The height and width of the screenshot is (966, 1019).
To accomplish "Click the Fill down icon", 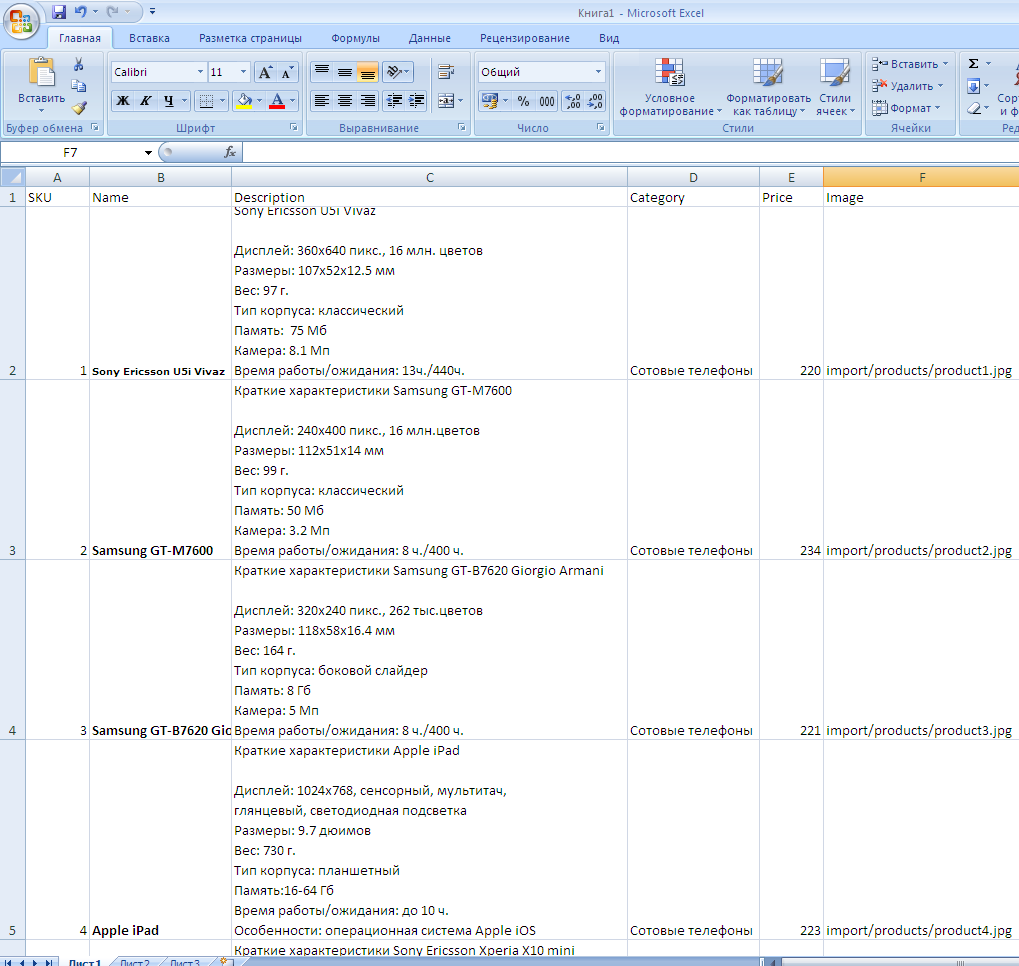I will [x=974, y=86].
